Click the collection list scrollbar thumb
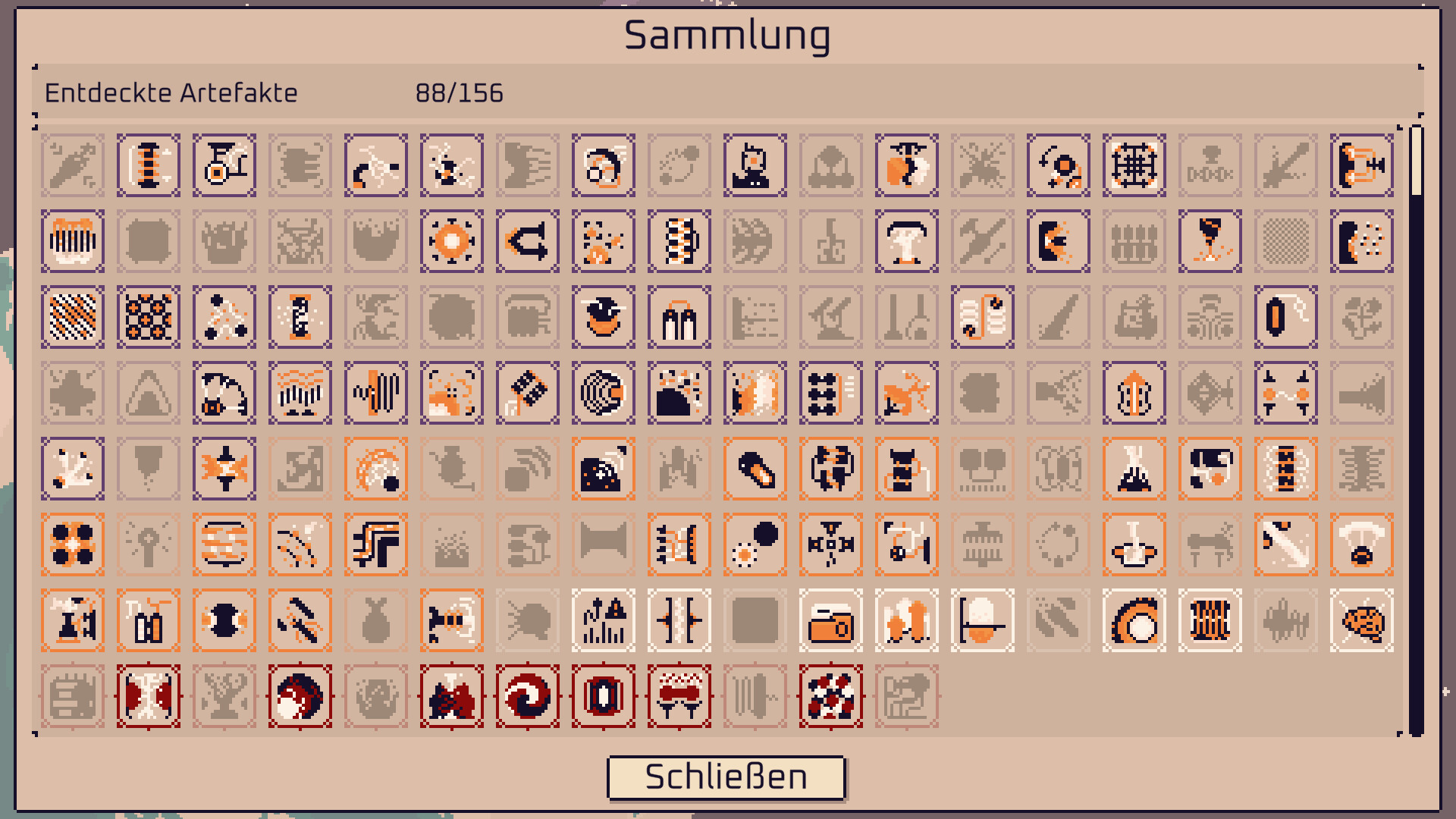The image size is (1456, 819). 1416,161
